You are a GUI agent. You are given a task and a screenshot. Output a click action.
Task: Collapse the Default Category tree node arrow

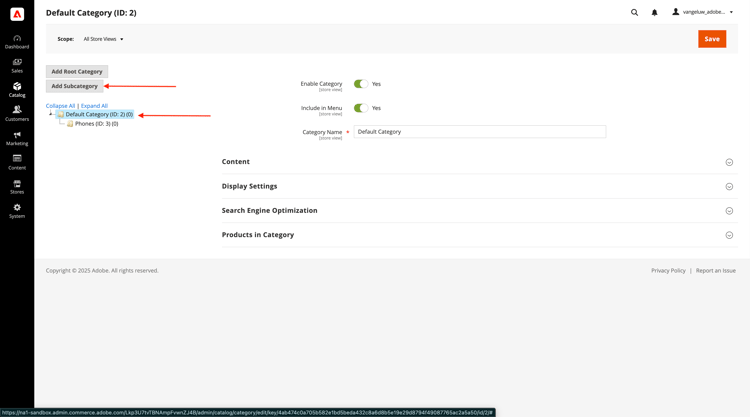(x=51, y=114)
